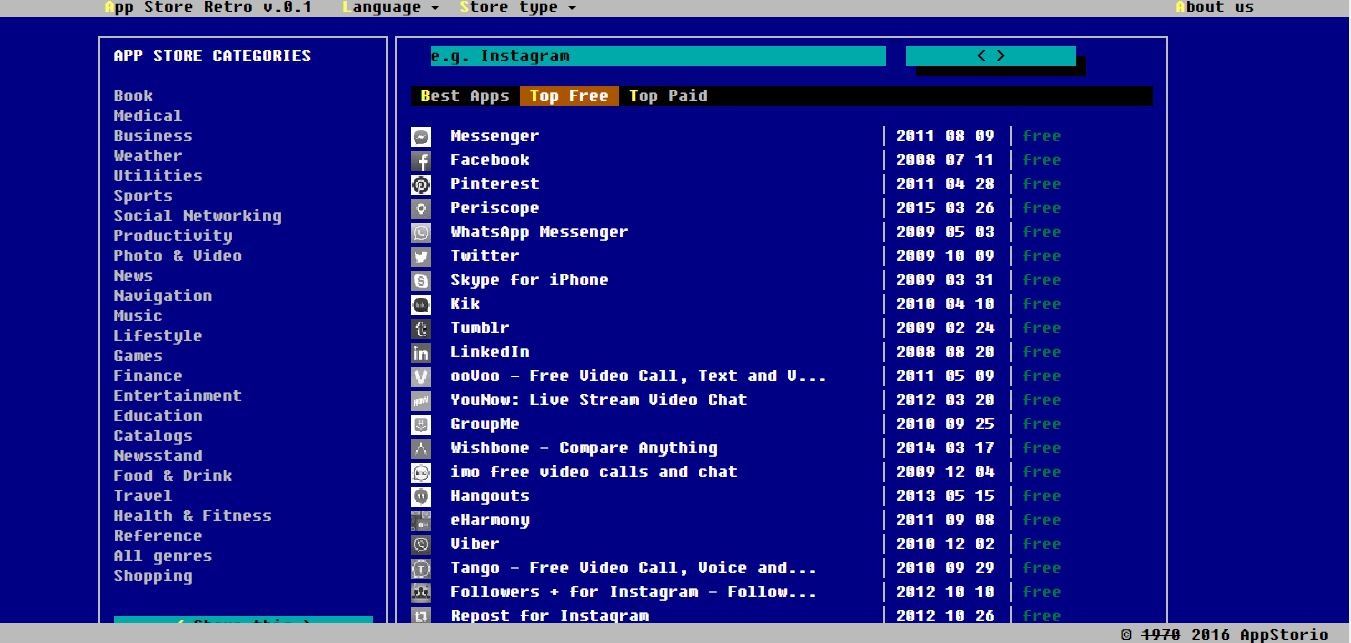Open the Book category
The width and height of the screenshot is (1351, 643).
[133, 96]
